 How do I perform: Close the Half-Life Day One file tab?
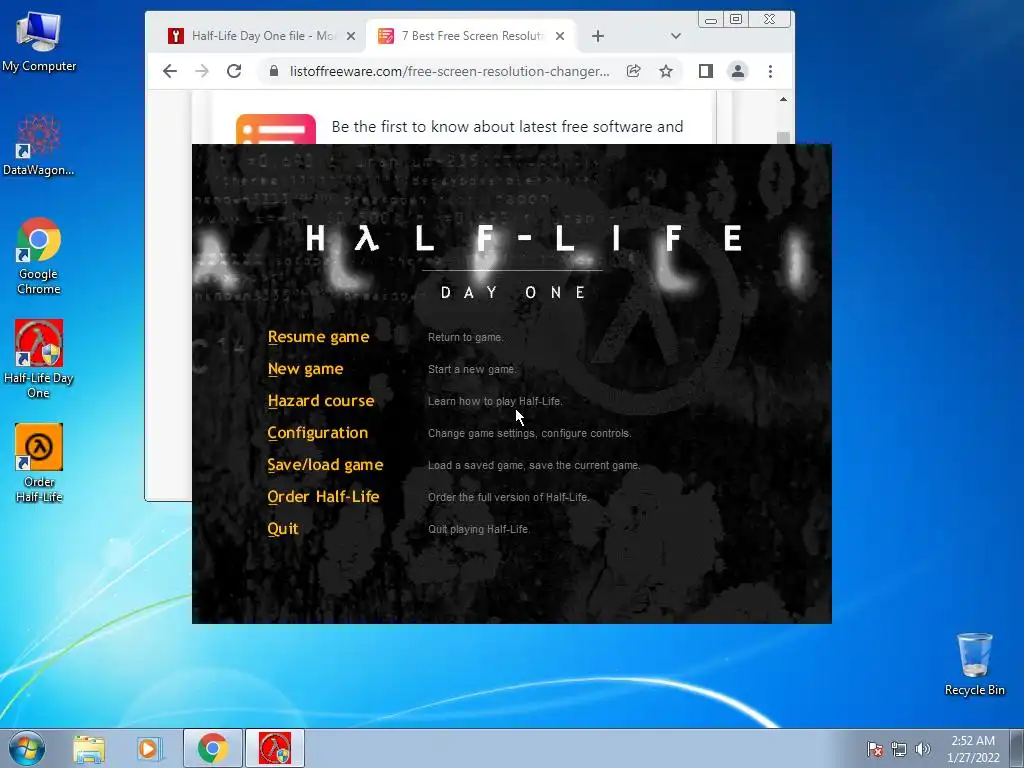(x=351, y=36)
